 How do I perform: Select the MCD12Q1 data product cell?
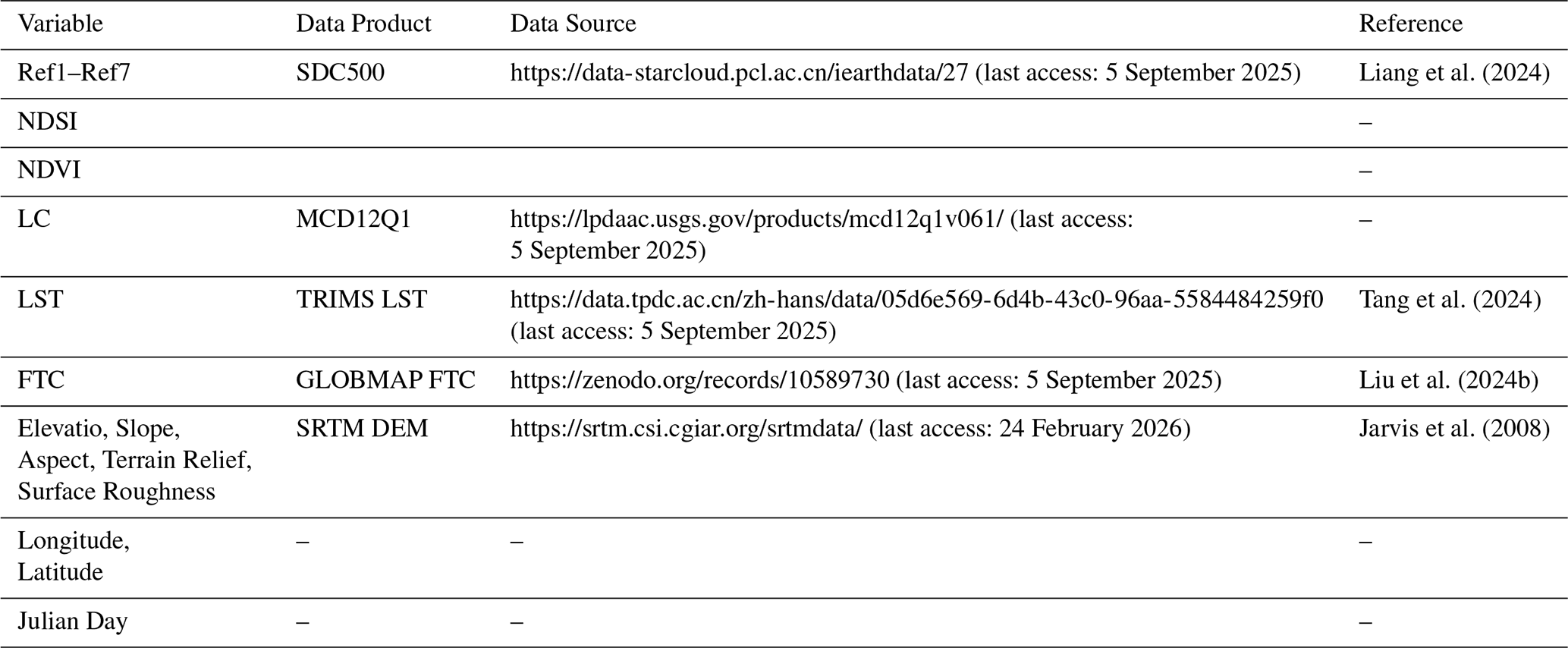tap(354, 219)
